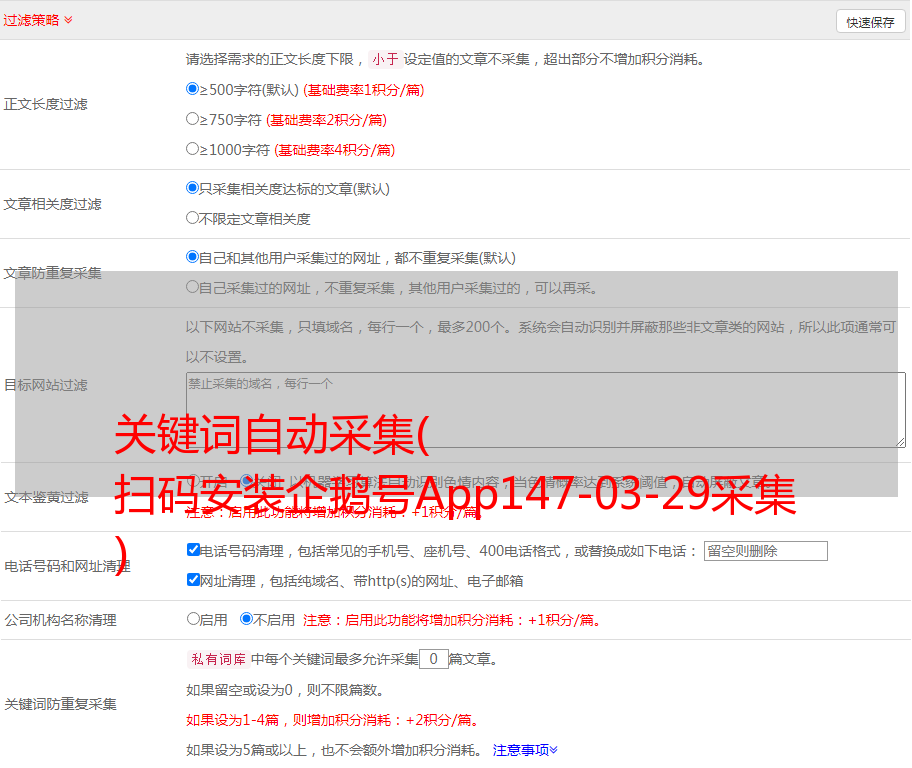Image resolution: width=912 pixels, height=768 pixels.
Task: Click the 目标网站过滤 row label
Action: tap(45, 385)
